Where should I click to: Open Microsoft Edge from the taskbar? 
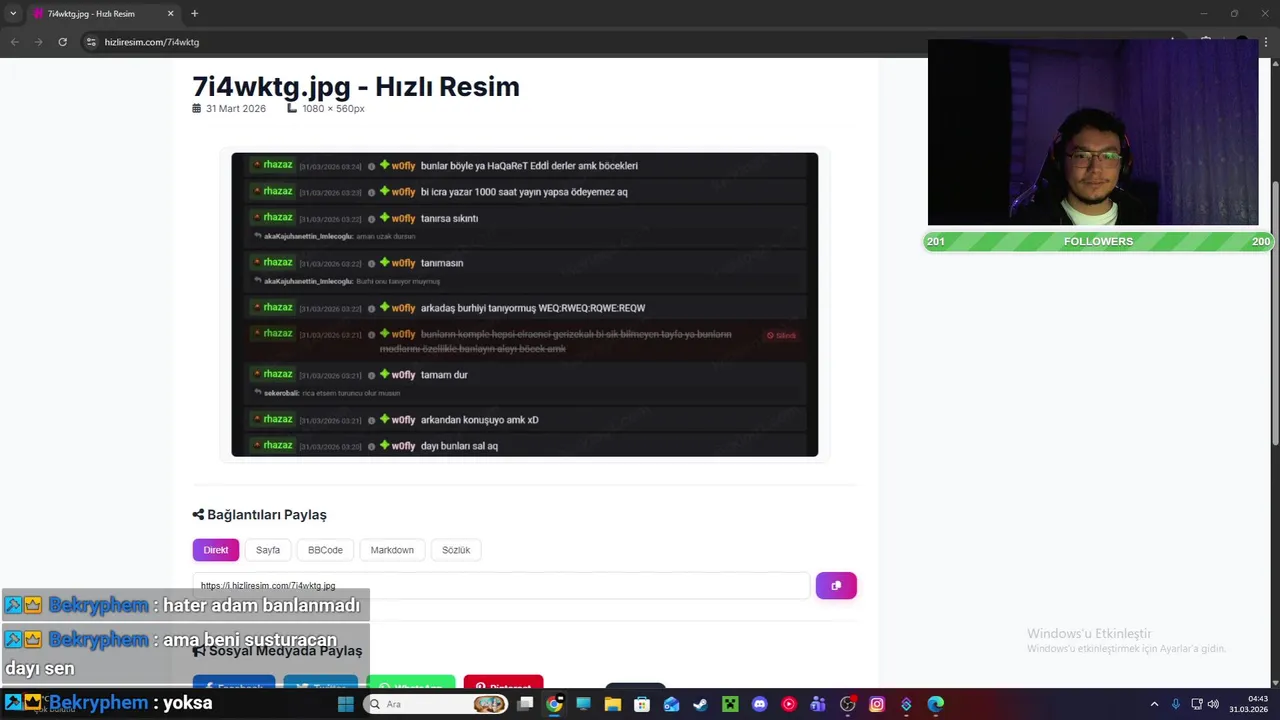(x=936, y=704)
